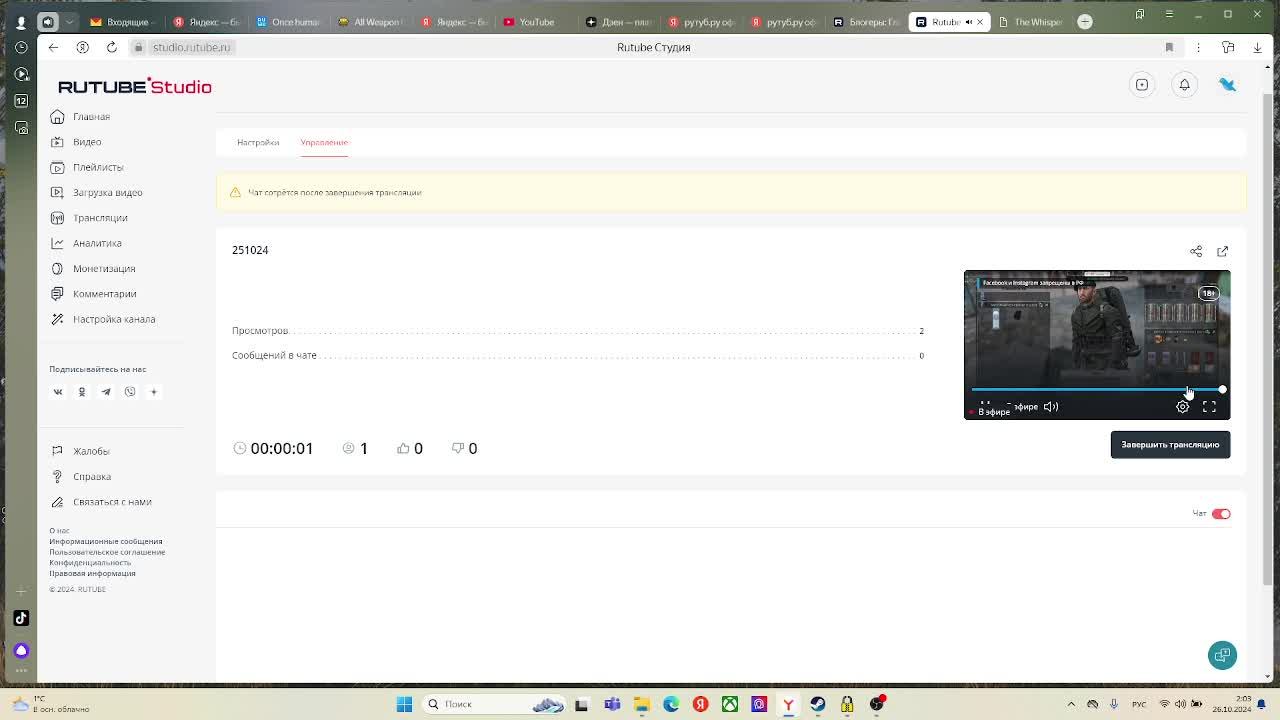Open the blue bird profile avatar
Viewport: 1280px width, 720px height.
tap(1227, 85)
